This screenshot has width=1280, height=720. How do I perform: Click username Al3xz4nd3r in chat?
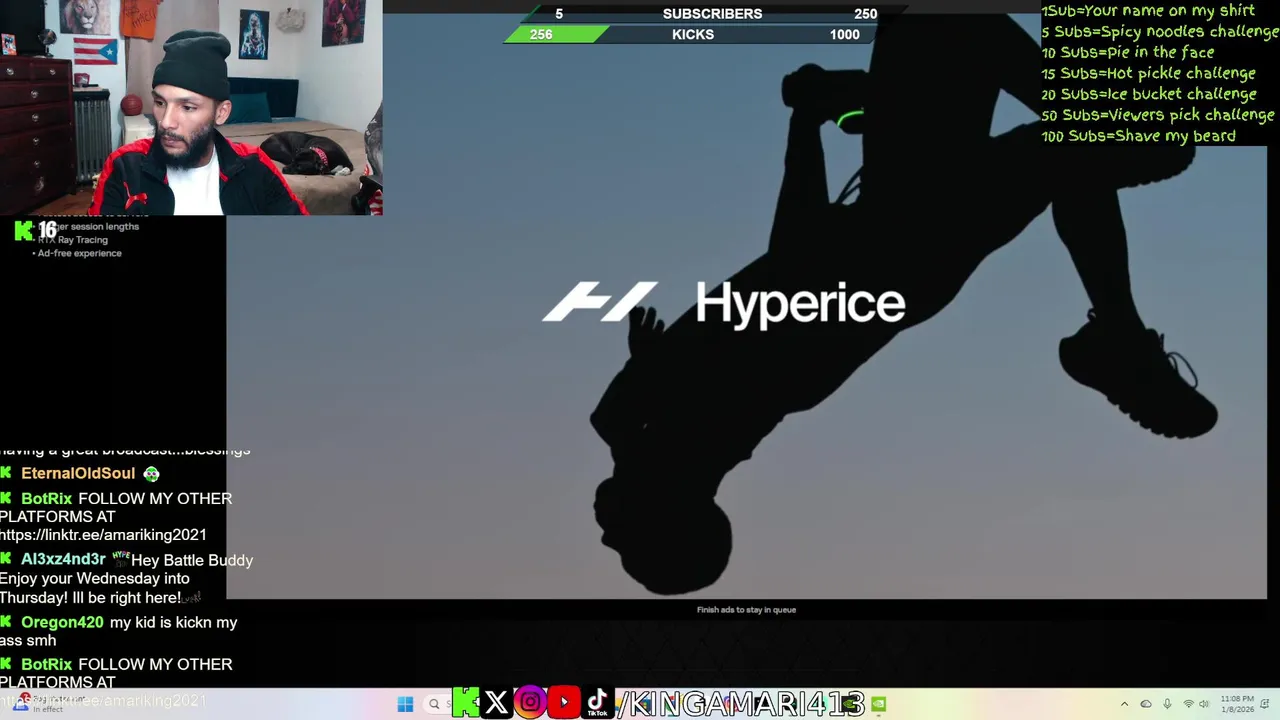coord(63,560)
